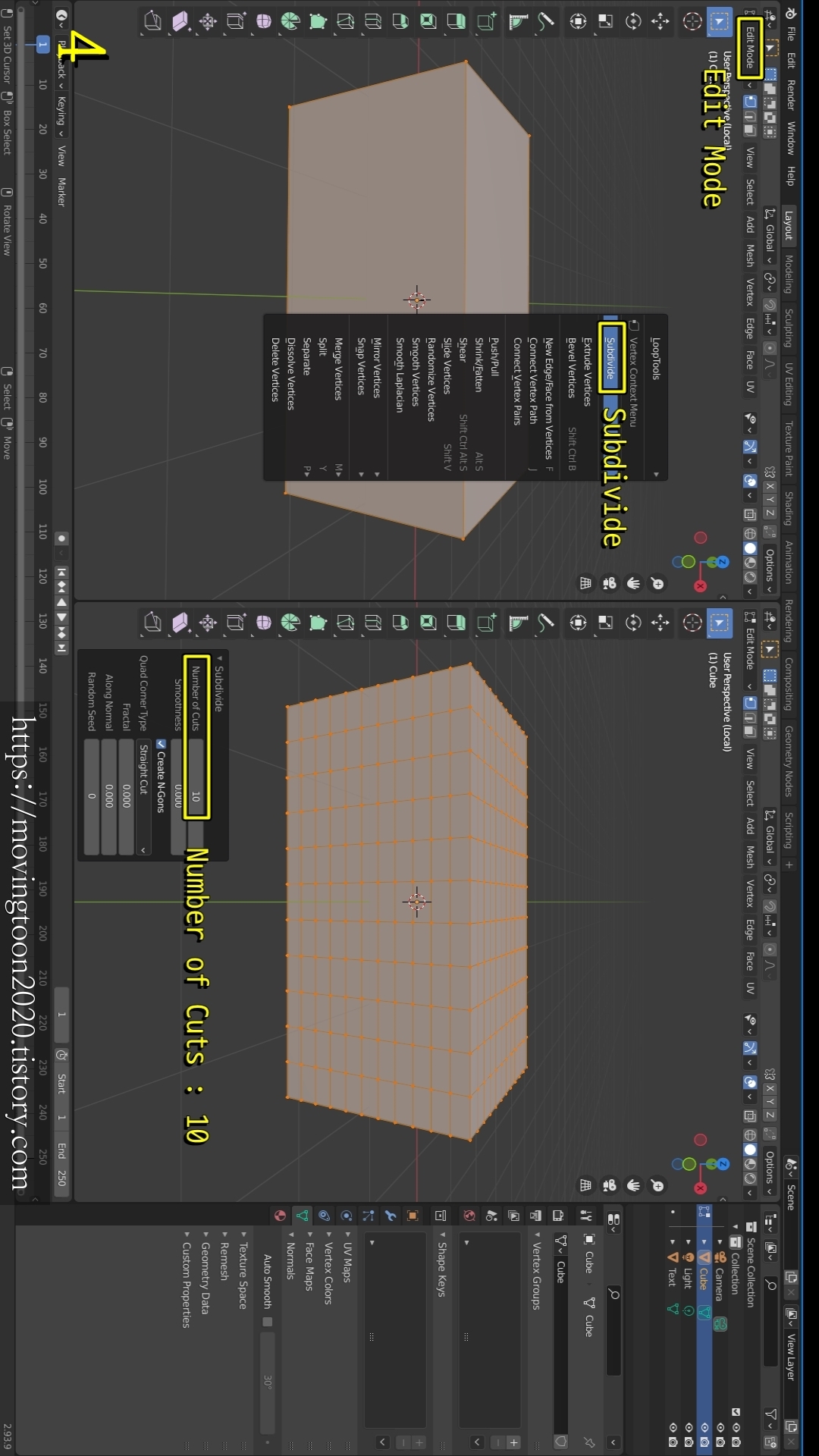
Task: Open Marker menu in the timeline header
Action: click(x=61, y=192)
